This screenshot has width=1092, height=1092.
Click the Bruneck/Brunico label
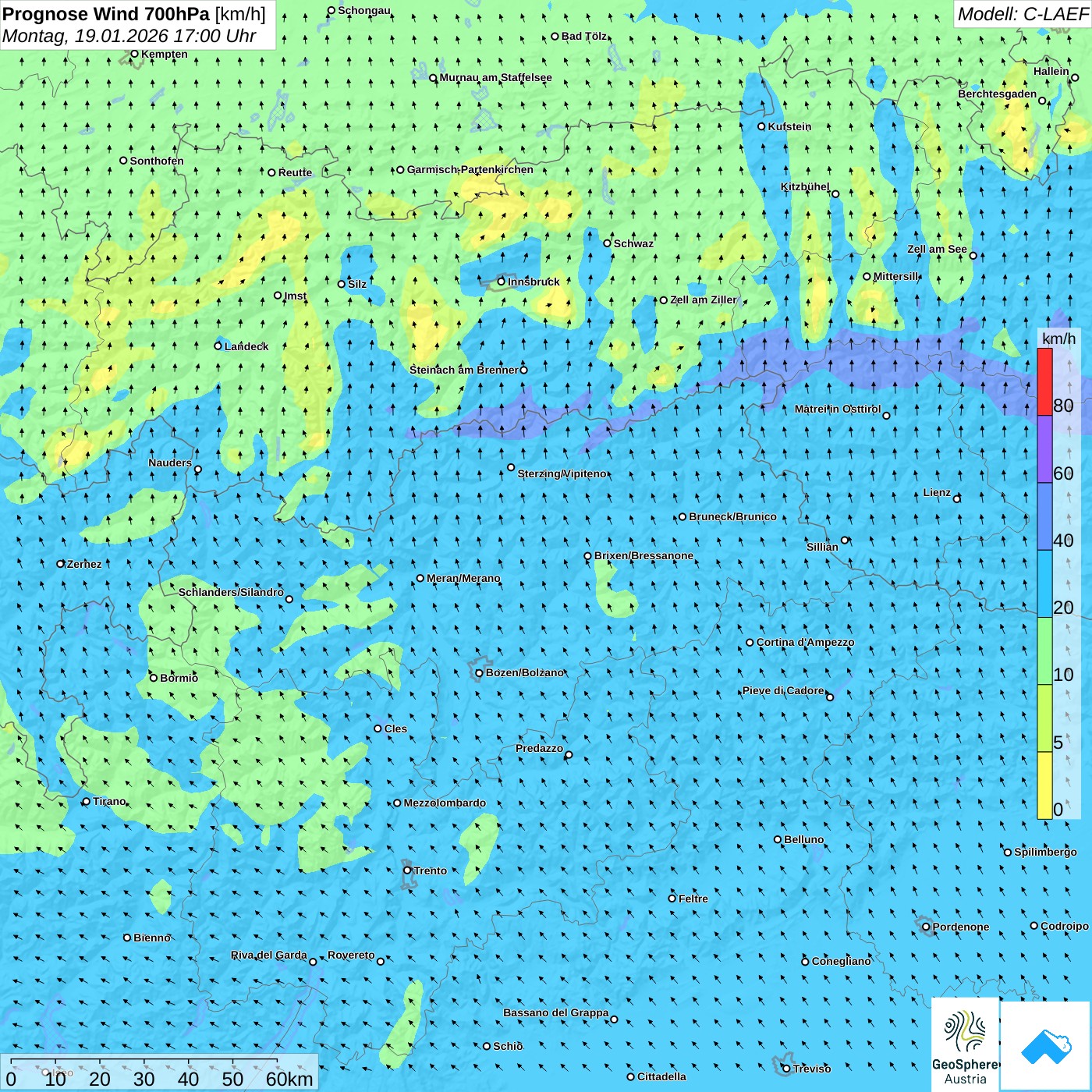[732, 516]
